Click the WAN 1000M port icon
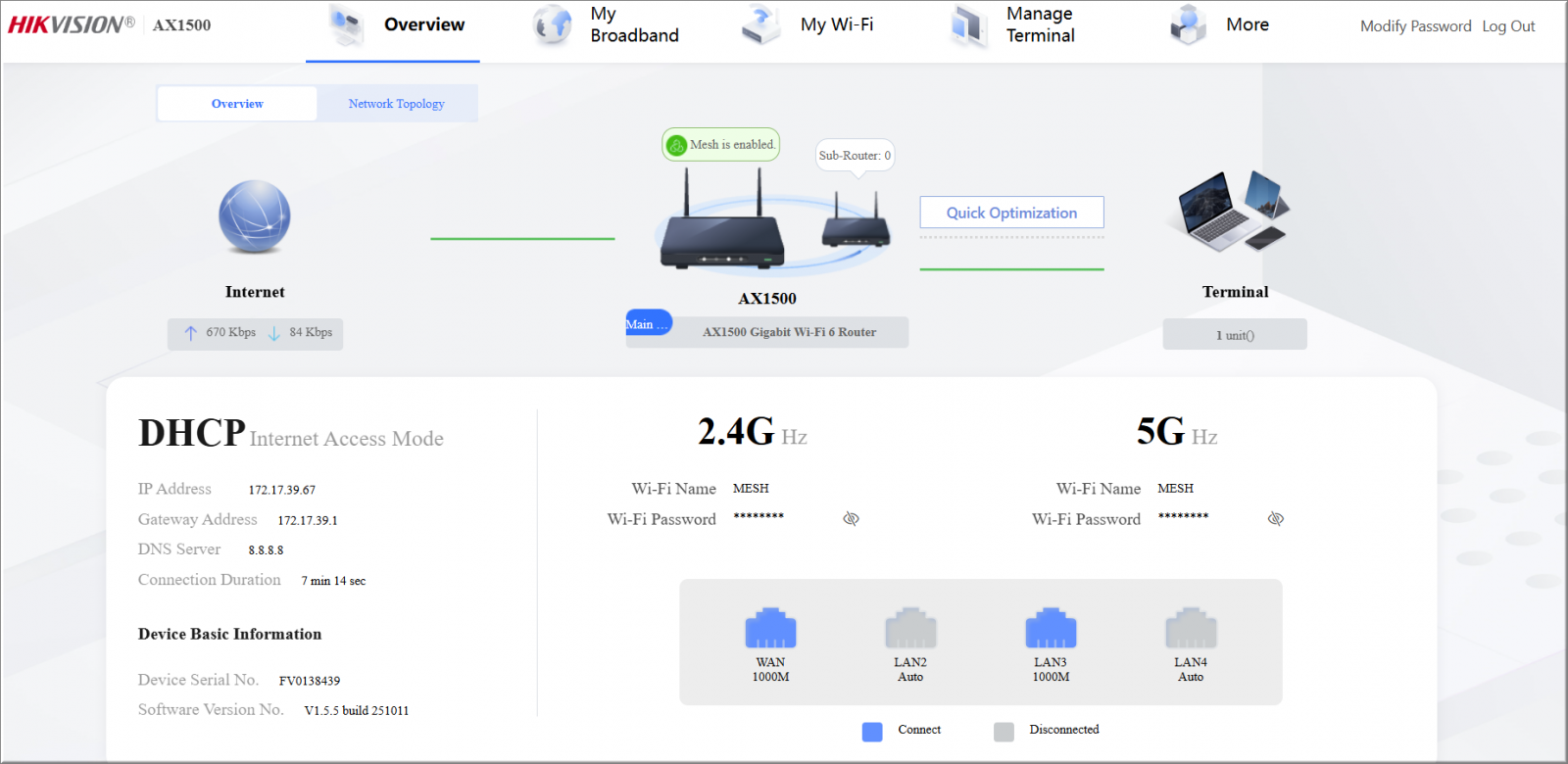1568x764 pixels. pyautogui.click(x=770, y=629)
